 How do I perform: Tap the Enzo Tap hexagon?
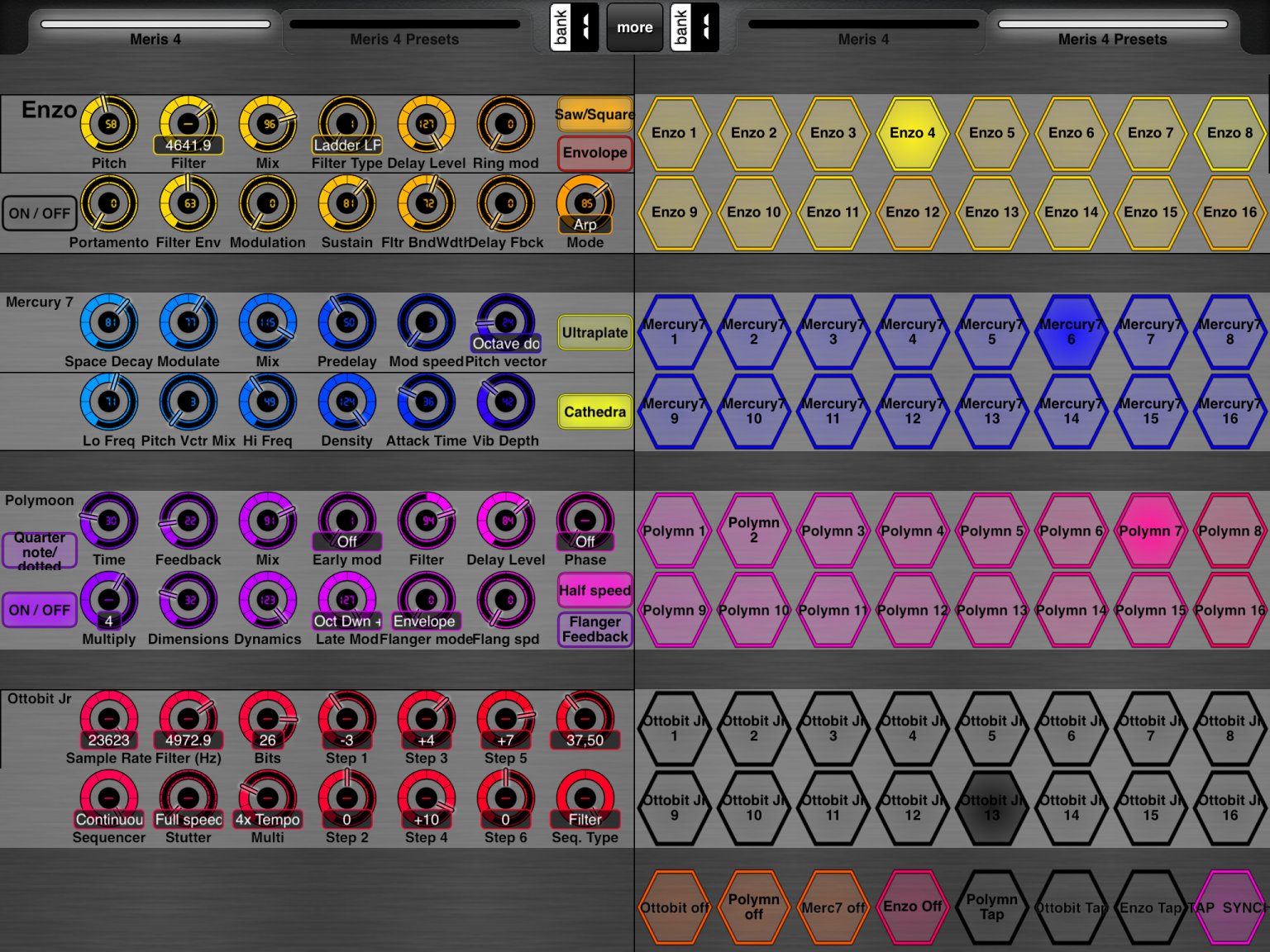pyautogui.click(x=1150, y=907)
